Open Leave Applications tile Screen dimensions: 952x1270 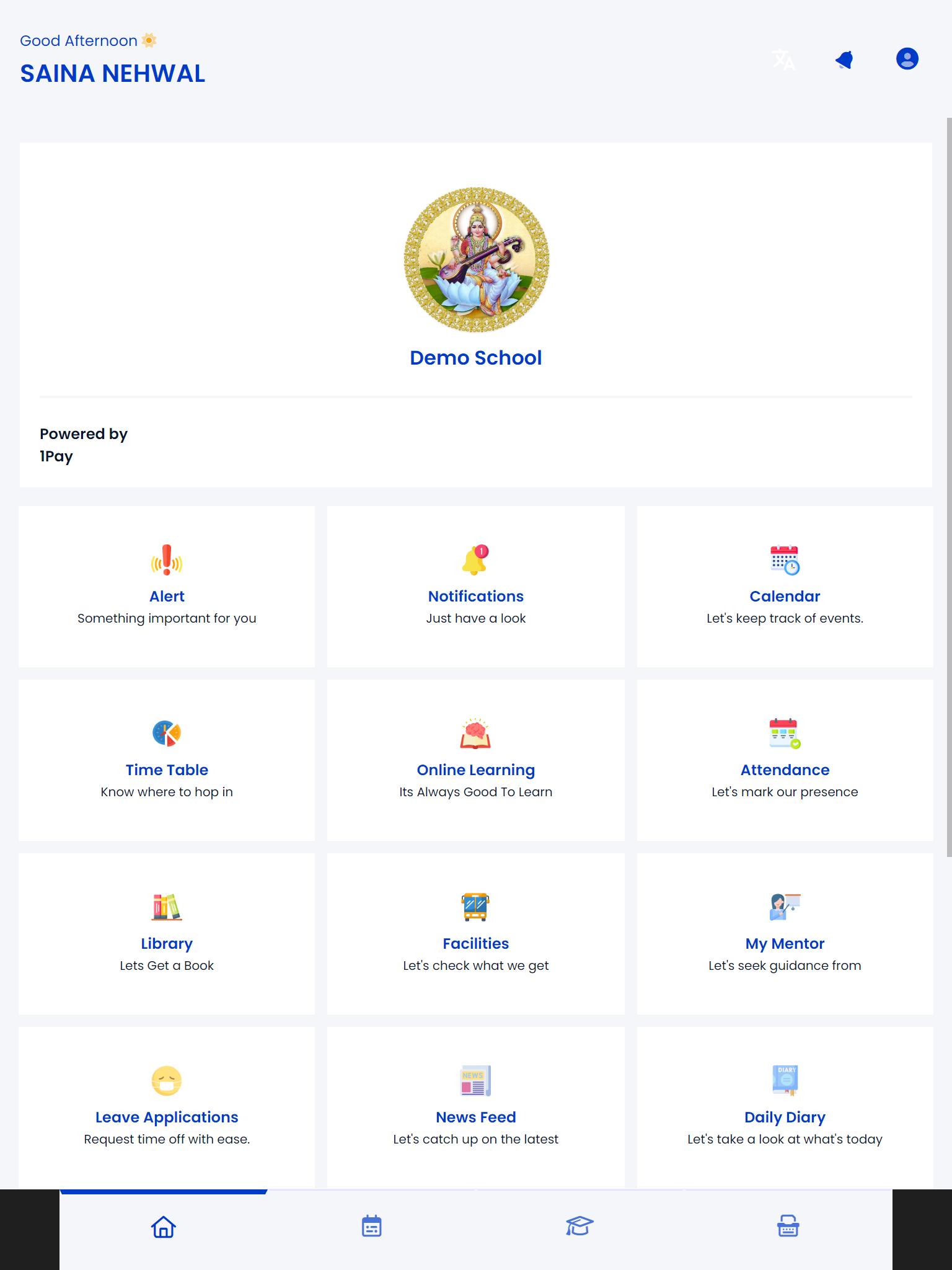[167, 1108]
